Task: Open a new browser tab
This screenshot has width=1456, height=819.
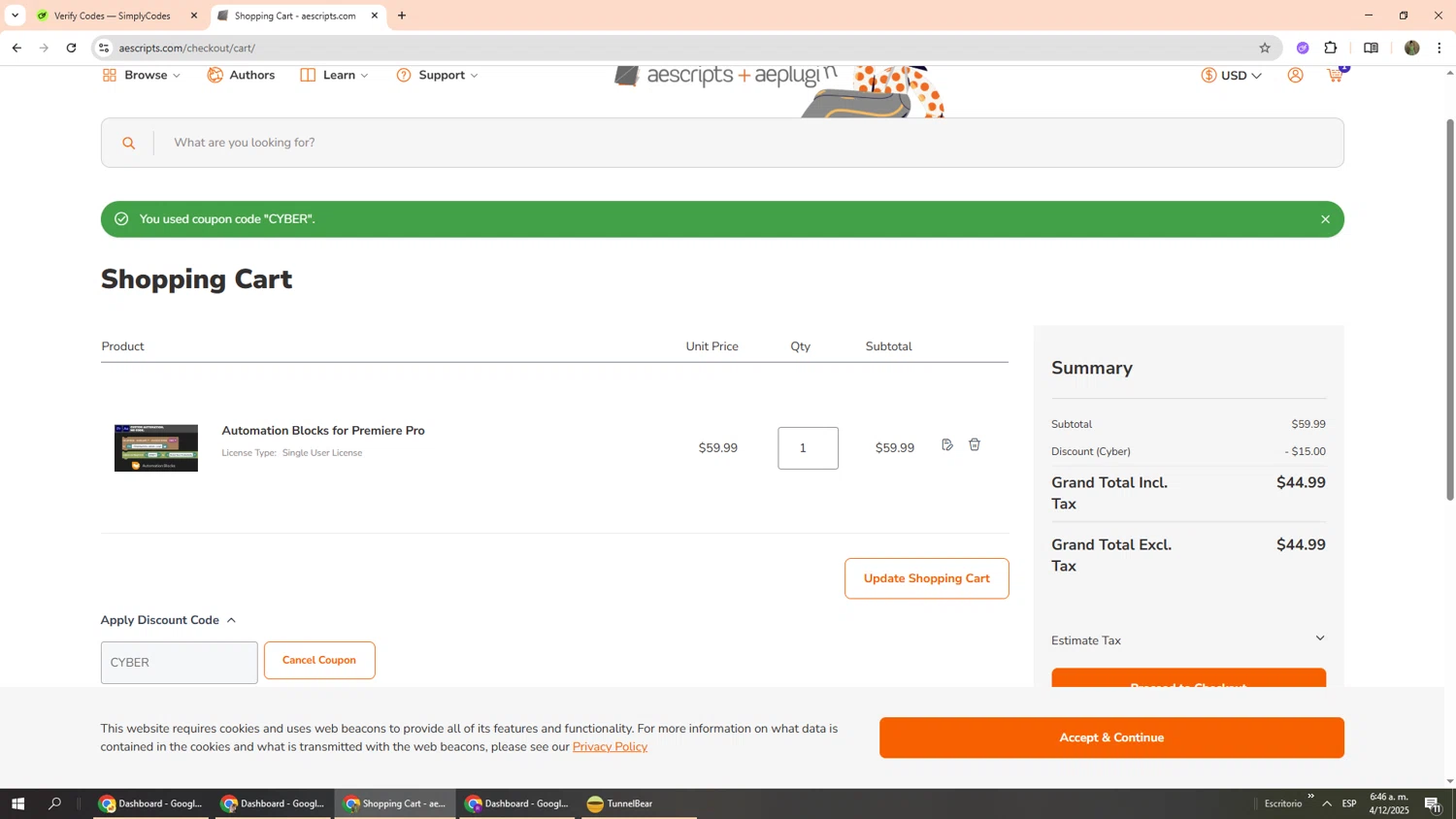Action: [x=402, y=16]
